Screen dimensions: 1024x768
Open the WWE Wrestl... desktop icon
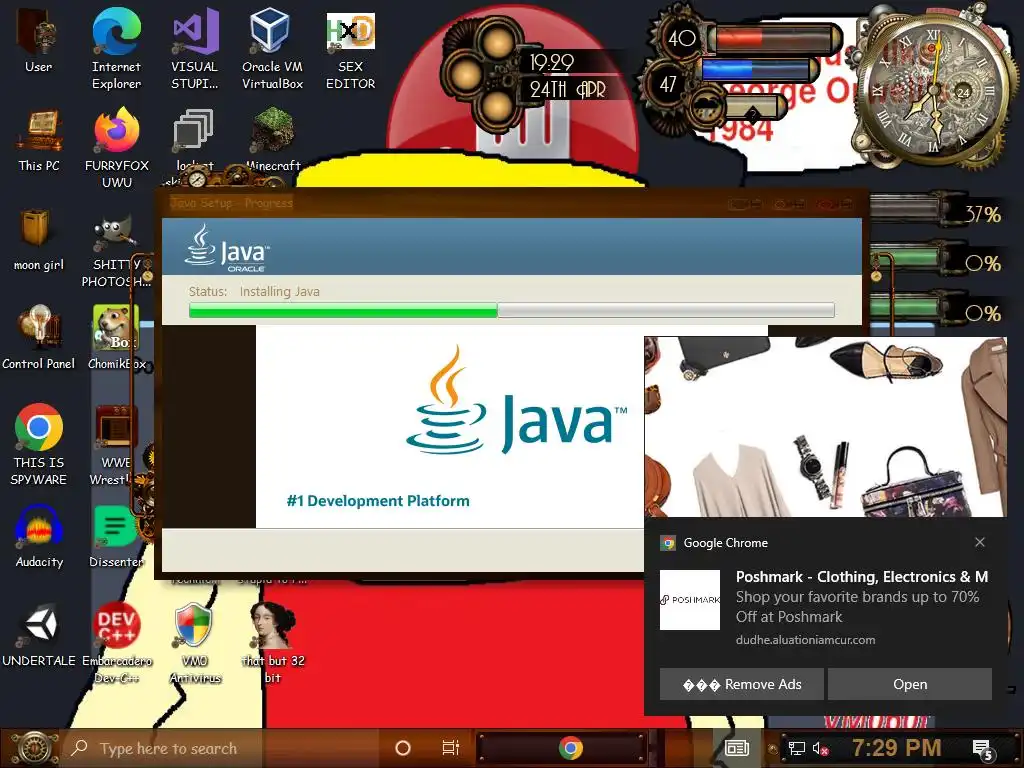pos(115,445)
